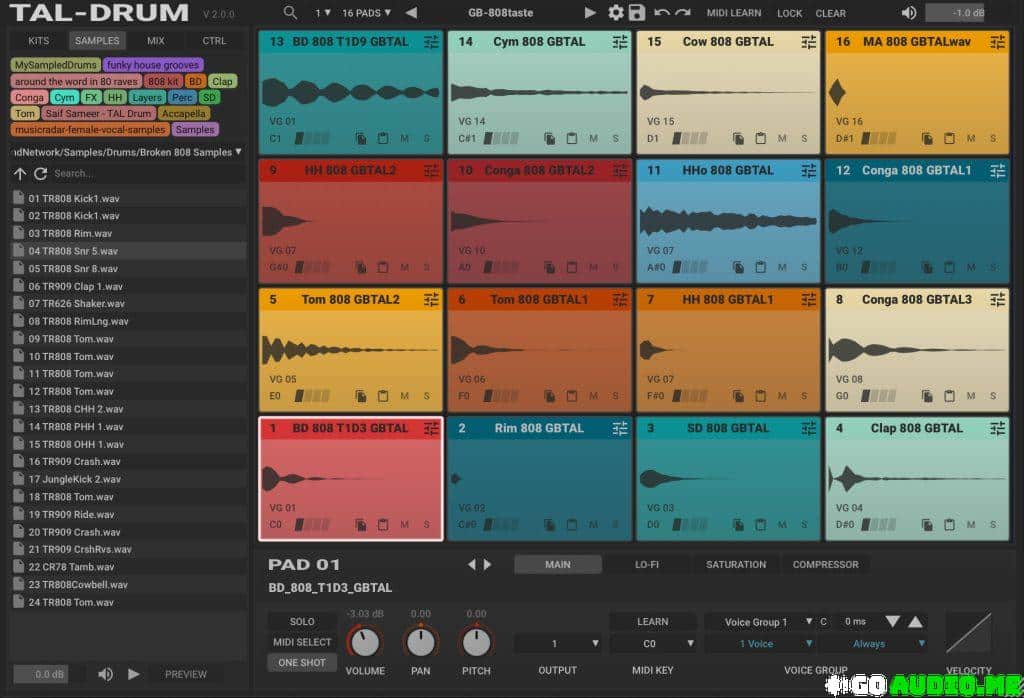Click the magnifying glass search icon in the header
Image resolution: width=1024 pixels, height=698 pixels.
click(290, 13)
